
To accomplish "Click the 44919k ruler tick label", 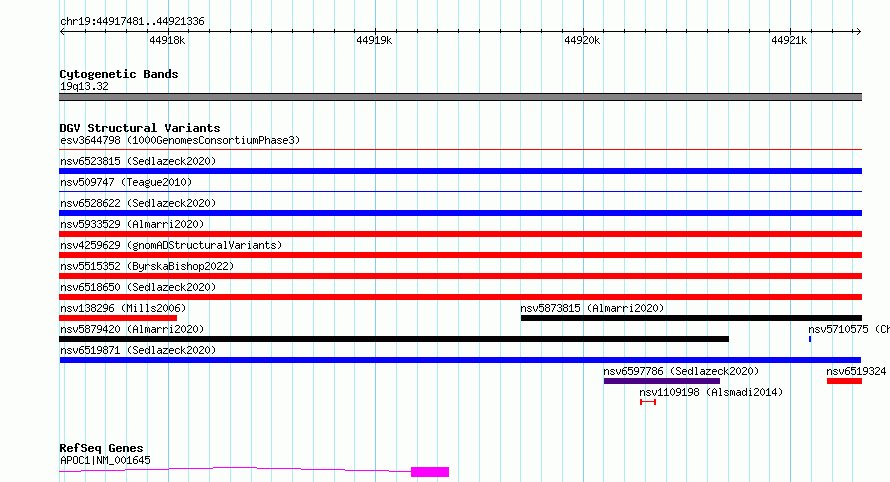I will click(374, 40).
